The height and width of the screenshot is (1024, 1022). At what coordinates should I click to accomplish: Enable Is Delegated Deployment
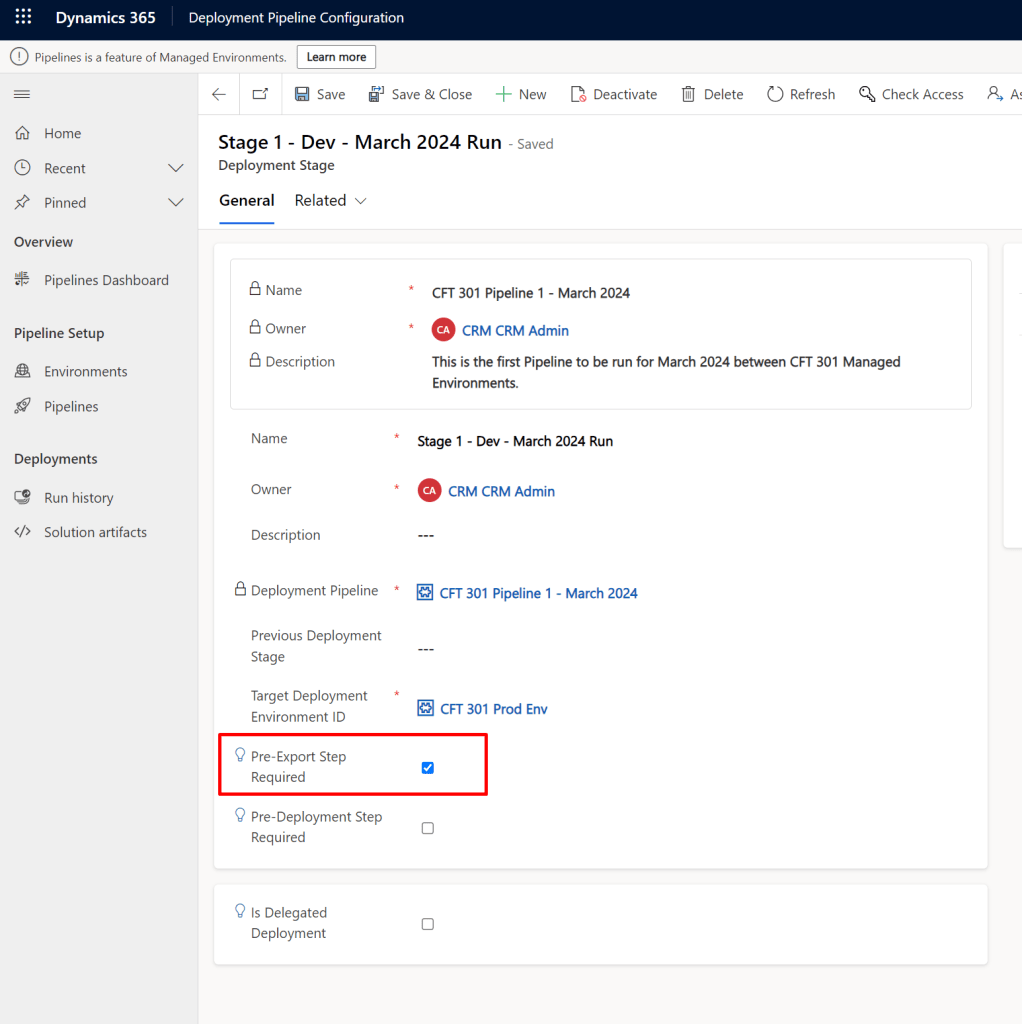pyautogui.click(x=428, y=924)
